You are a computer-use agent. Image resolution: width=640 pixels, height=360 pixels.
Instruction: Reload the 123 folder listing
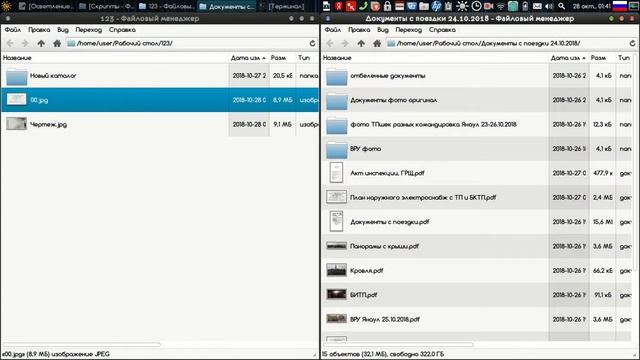point(312,43)
